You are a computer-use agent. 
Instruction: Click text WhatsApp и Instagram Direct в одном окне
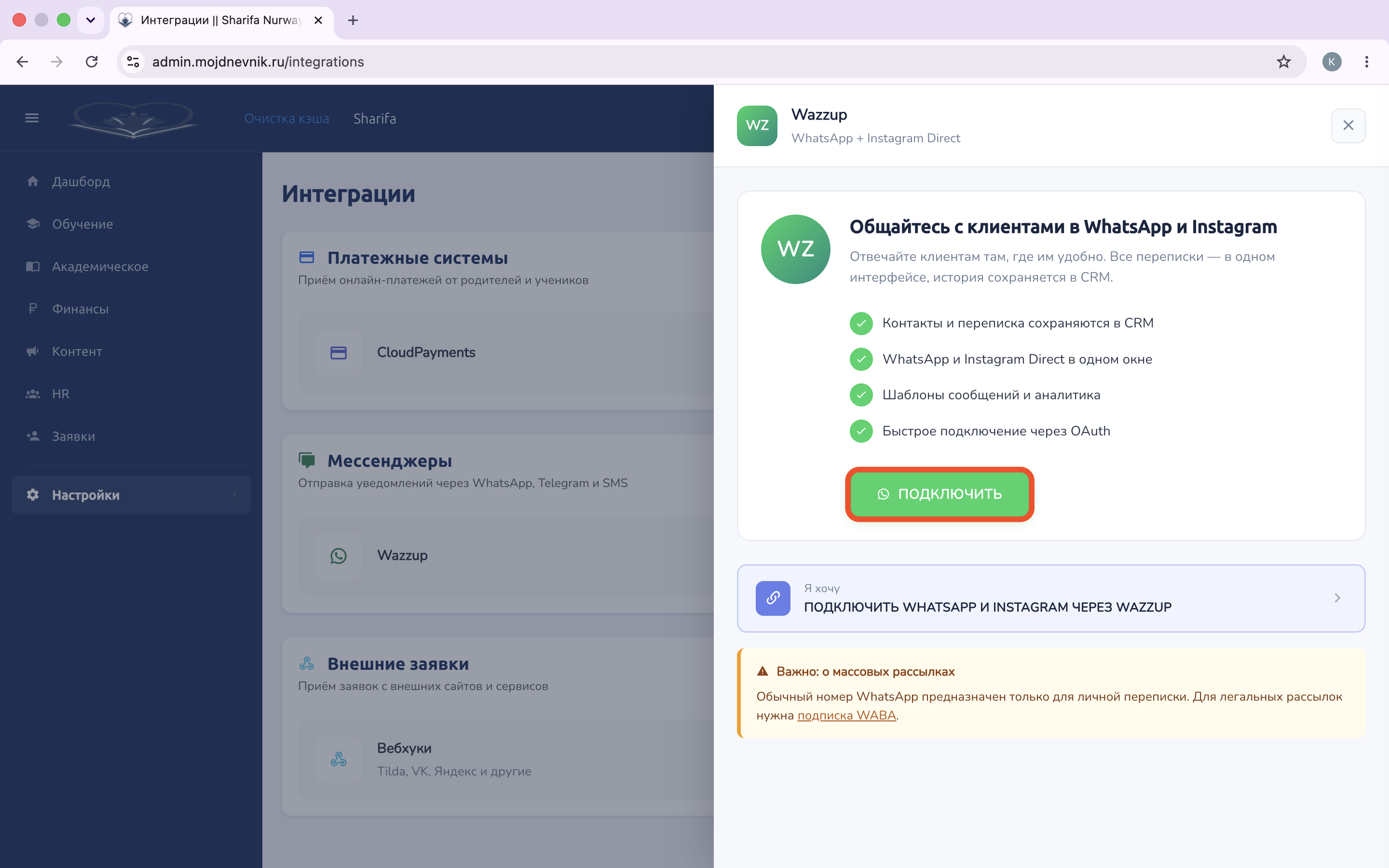[x=1017, y=359]
